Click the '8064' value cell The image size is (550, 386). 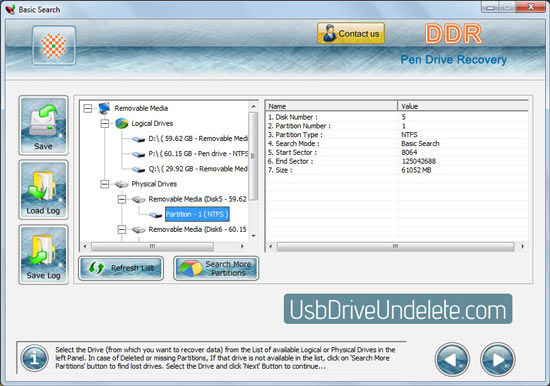point(409,152)
